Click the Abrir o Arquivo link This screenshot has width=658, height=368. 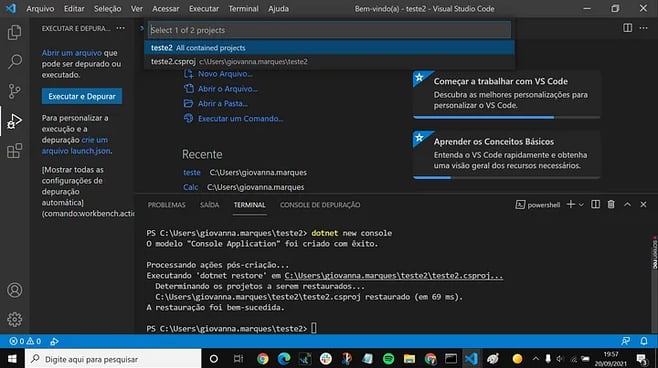[221, 89]
